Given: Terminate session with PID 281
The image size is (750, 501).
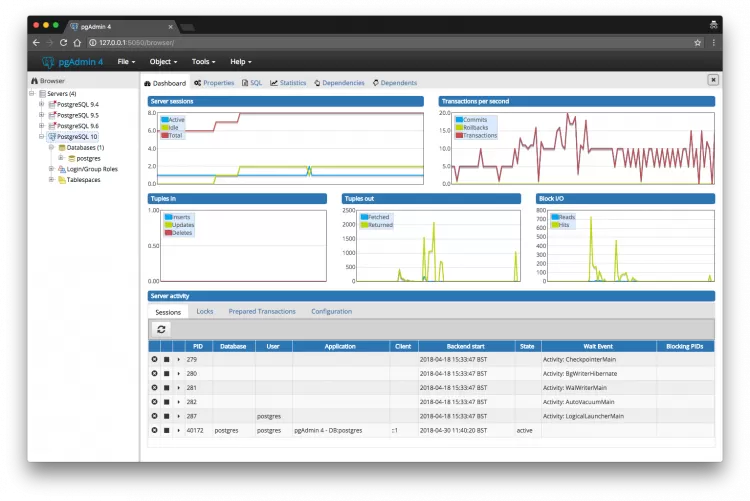Looking at the screenshot, I should [154, 388].
